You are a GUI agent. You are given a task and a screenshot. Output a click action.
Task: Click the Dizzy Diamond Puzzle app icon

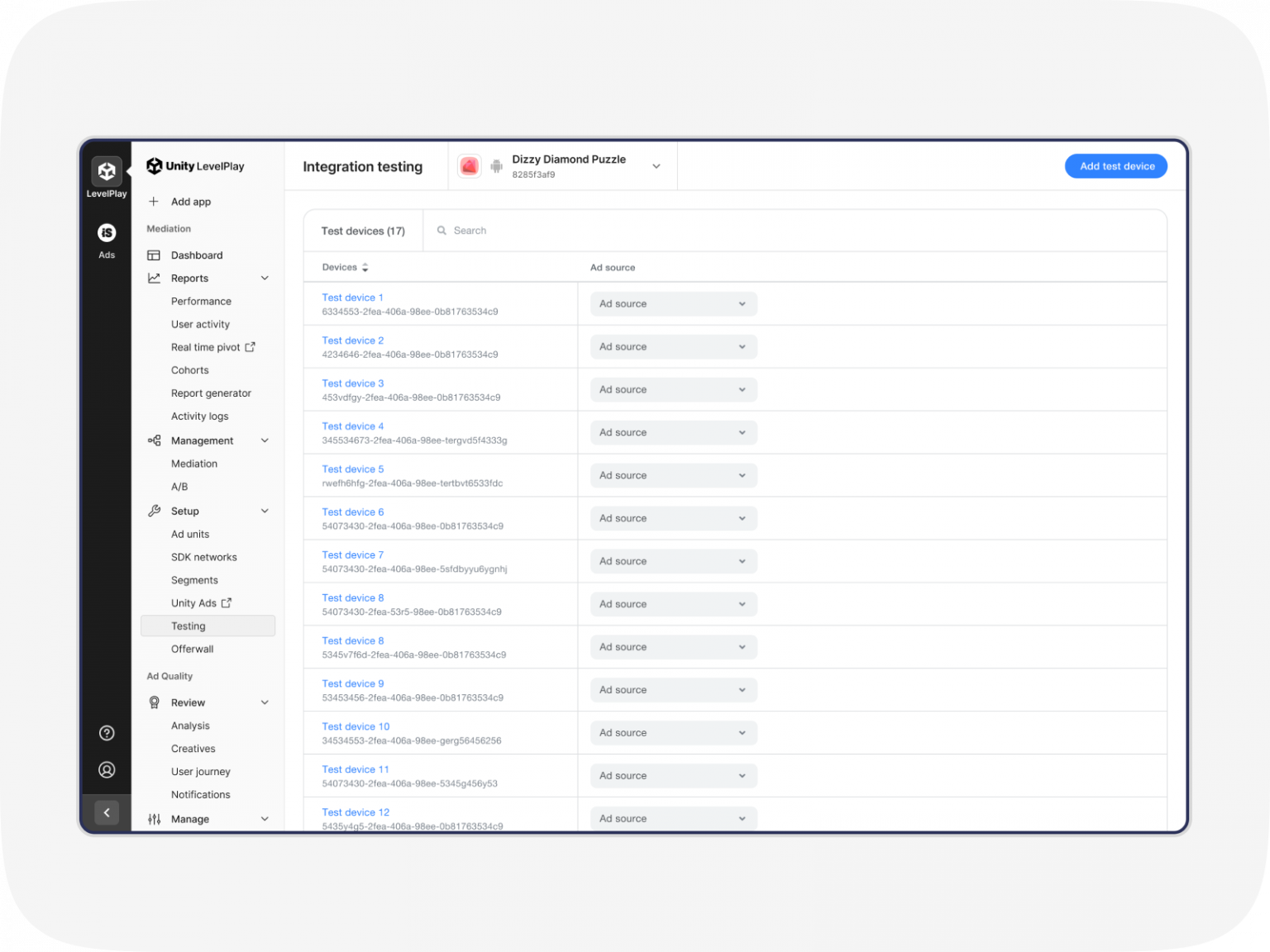click(470, 166)
